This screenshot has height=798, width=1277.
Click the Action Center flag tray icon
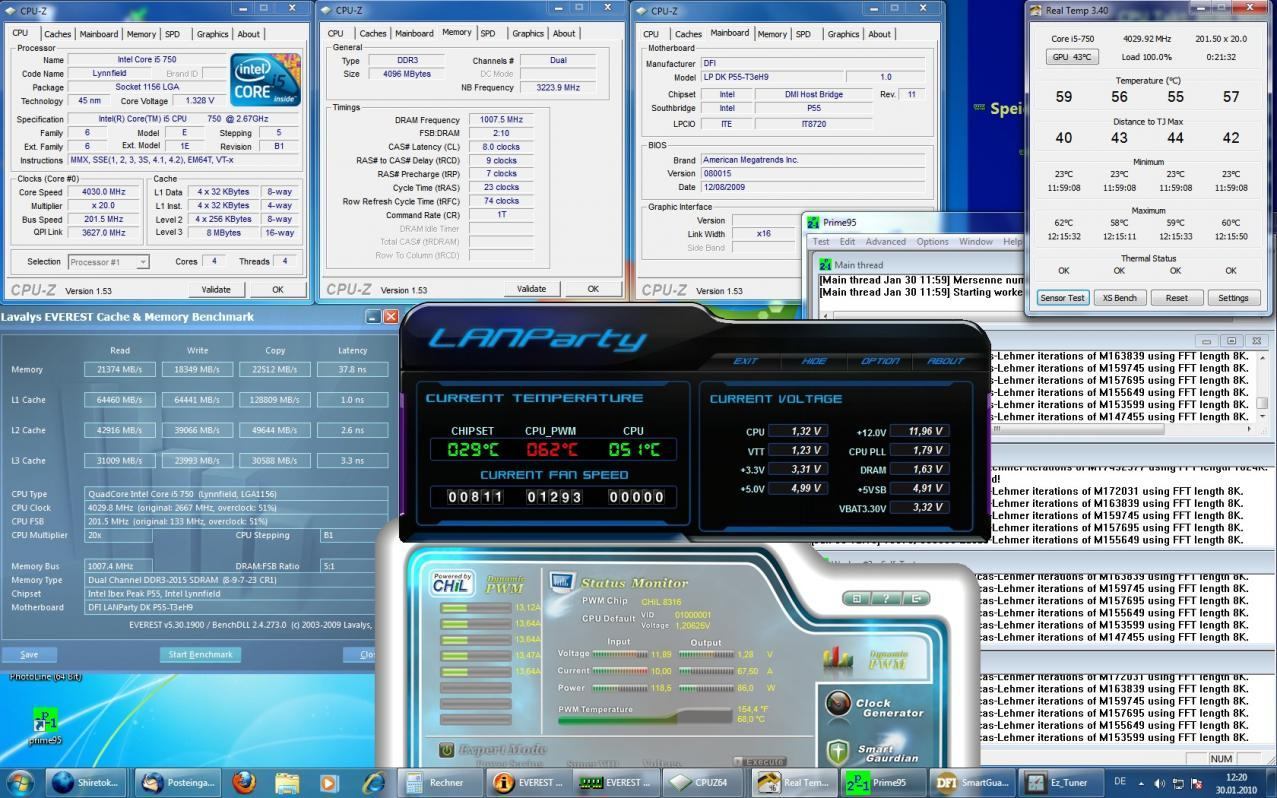(1196, 783)
